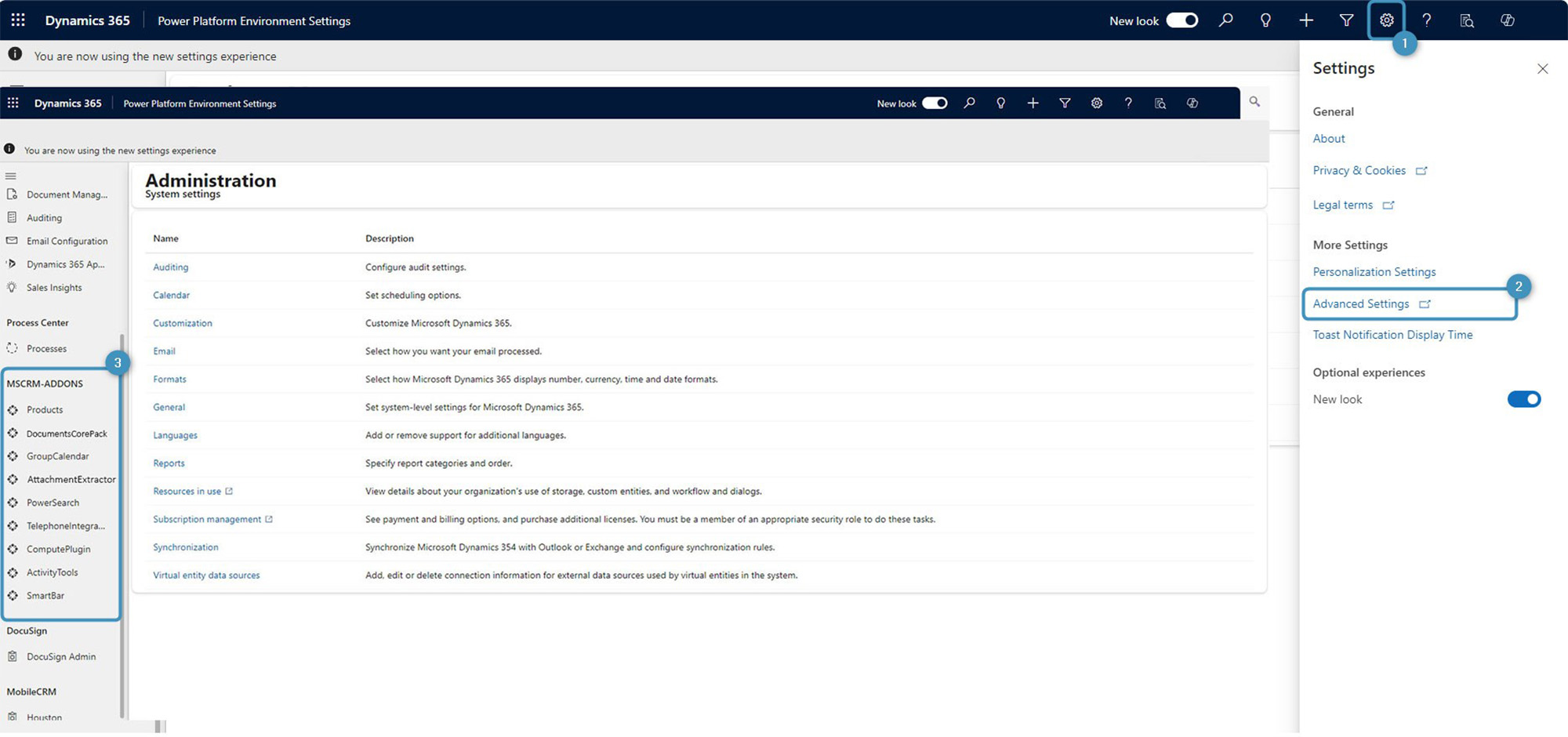Open the Help question mark icon

point(1427,20)
